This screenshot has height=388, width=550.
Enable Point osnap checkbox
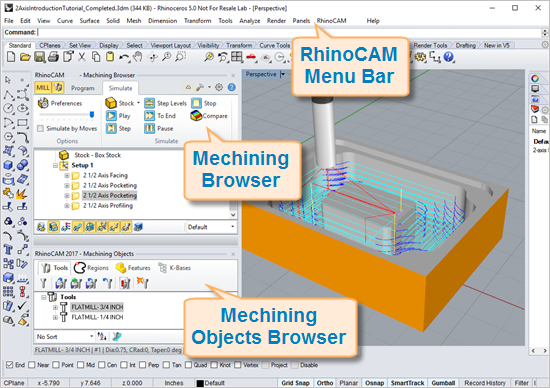[56, 365]
